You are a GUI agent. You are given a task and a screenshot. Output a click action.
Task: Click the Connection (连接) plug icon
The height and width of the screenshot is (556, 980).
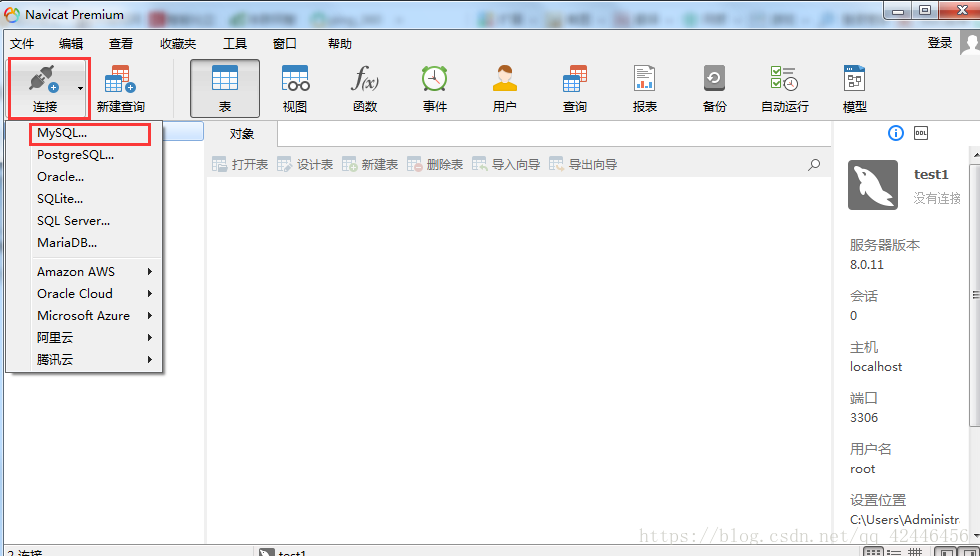click(x=44, y=79)
